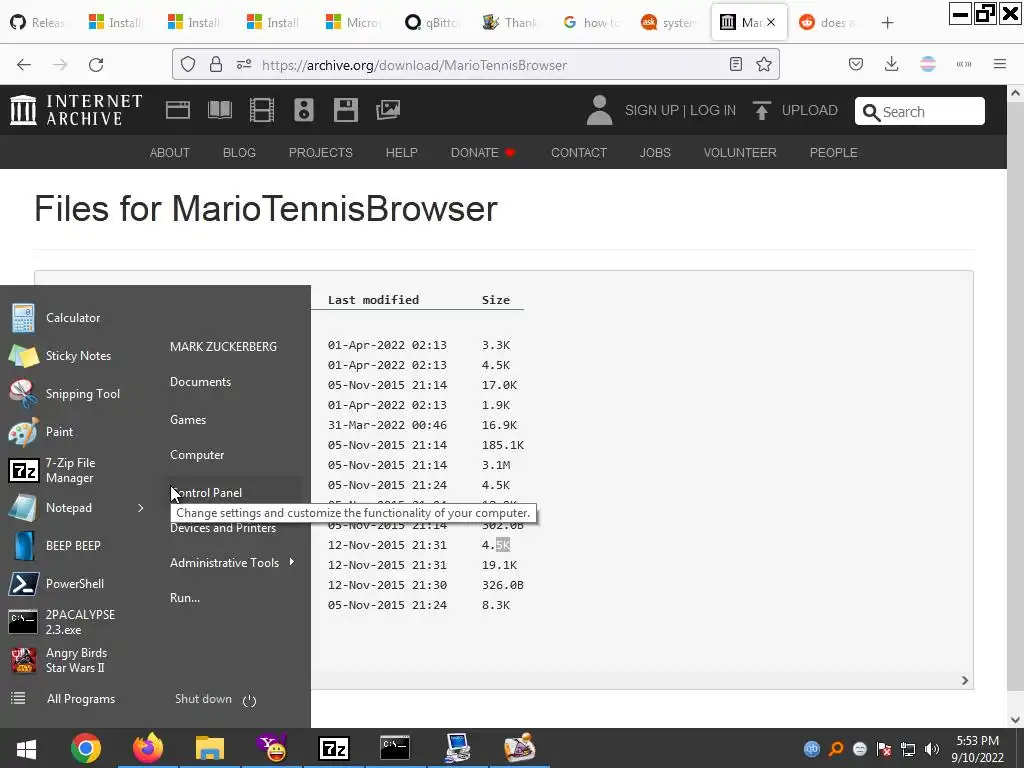Switch to the Releases GitHub tab
Screen dimensions: 1024x768
point(38,23)
